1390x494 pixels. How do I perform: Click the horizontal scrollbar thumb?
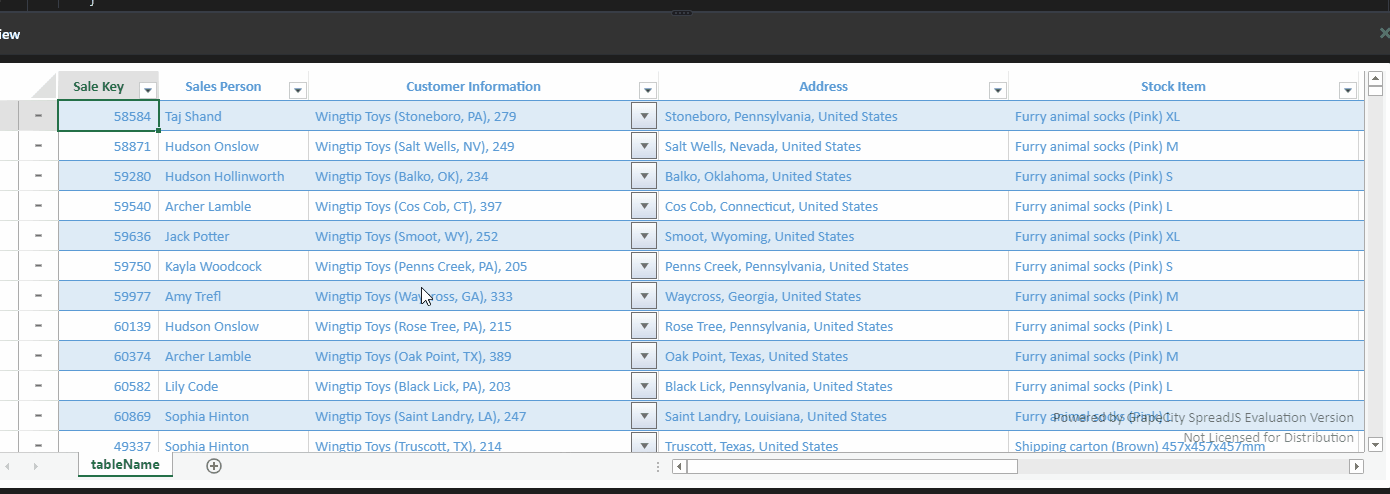[x=851, y=466]
